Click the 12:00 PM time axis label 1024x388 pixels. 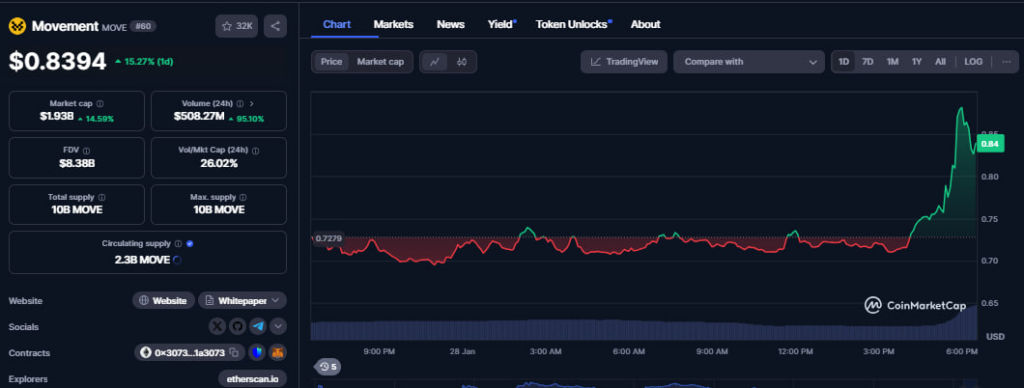click(795, 351)
